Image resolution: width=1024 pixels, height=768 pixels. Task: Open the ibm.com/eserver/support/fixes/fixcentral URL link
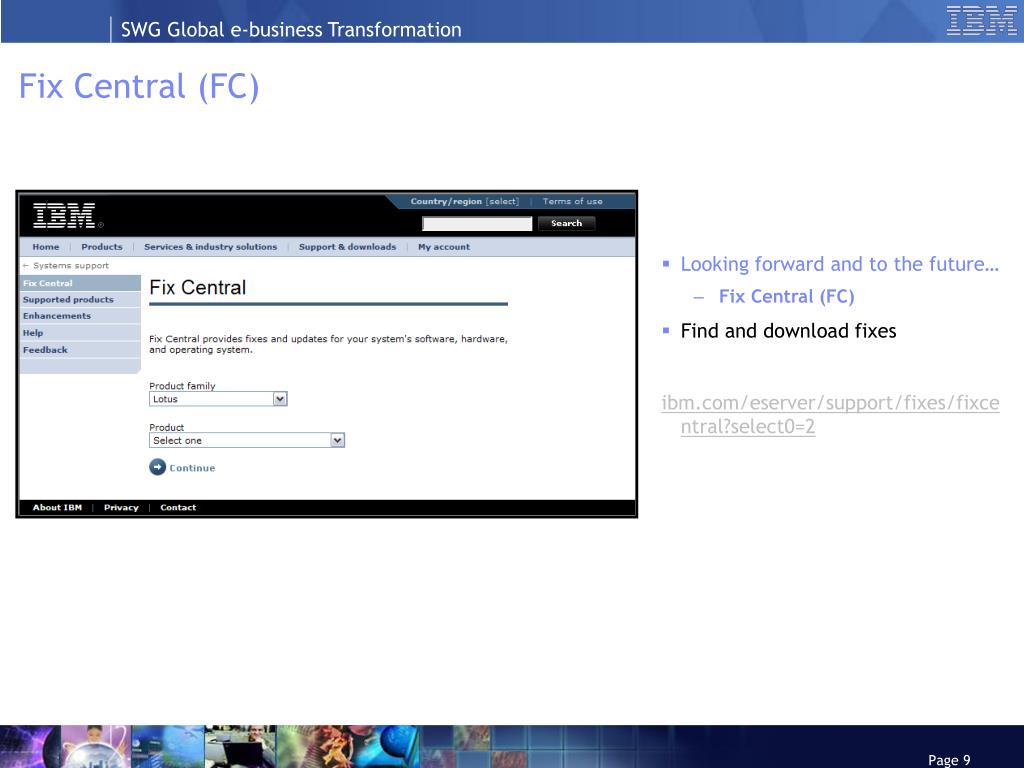click(830, 414)
